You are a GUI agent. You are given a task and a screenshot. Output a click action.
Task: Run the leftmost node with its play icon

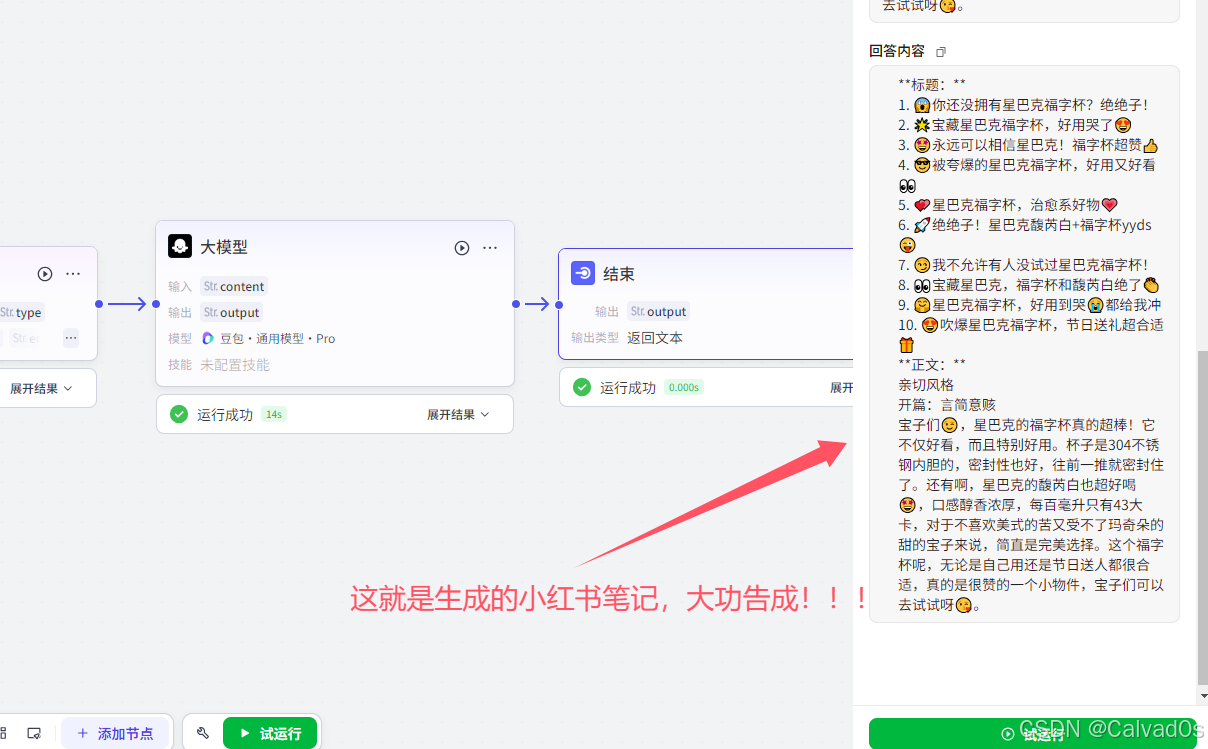(x=45, y=273)
